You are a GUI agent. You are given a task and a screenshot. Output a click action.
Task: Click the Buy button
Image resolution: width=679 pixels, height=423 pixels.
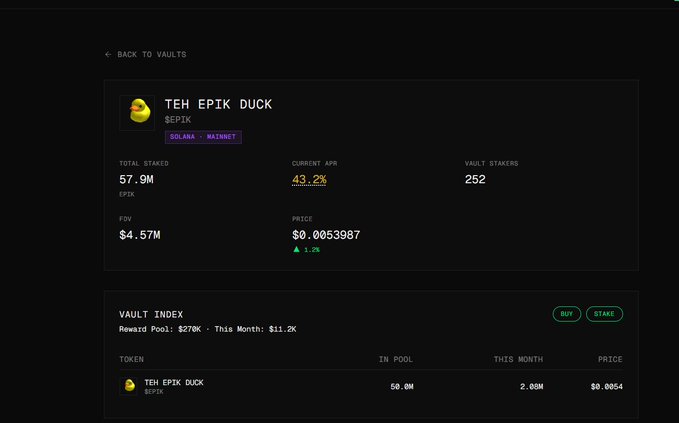(x=566, y=314)
